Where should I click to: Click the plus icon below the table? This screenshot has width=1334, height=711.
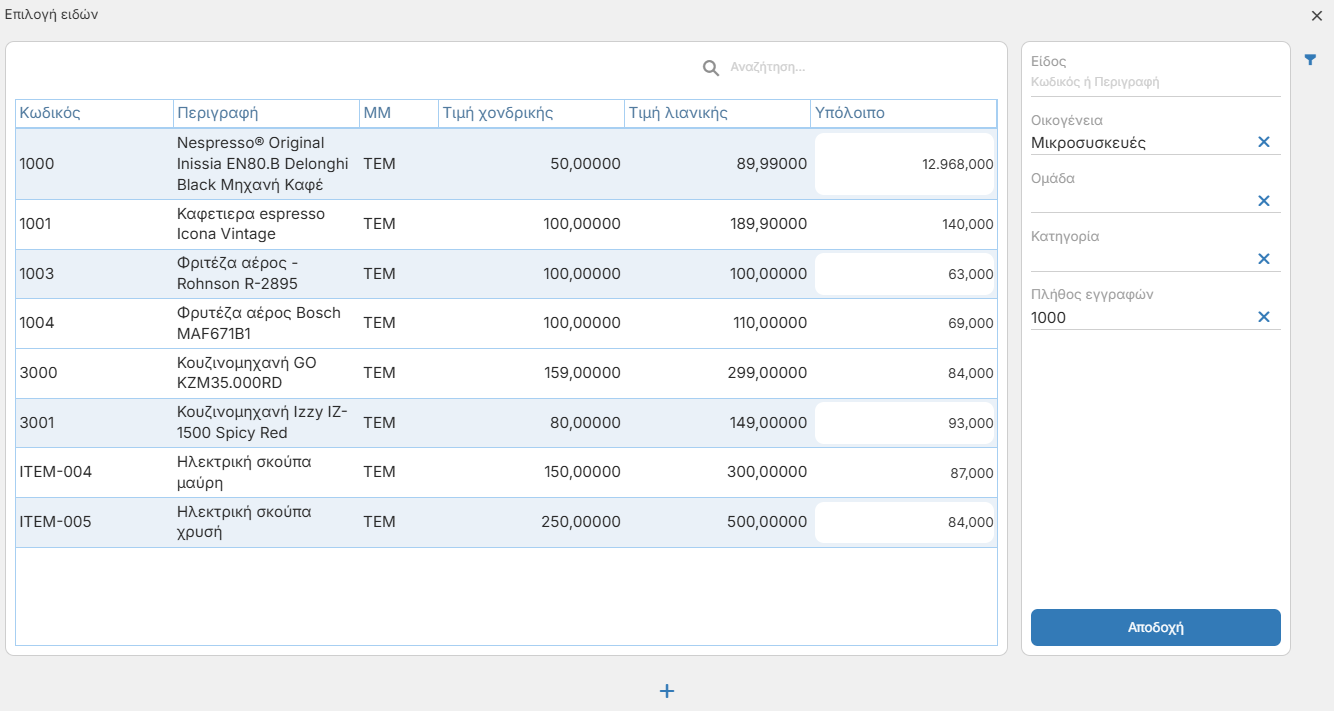click(x=667, y=691)
